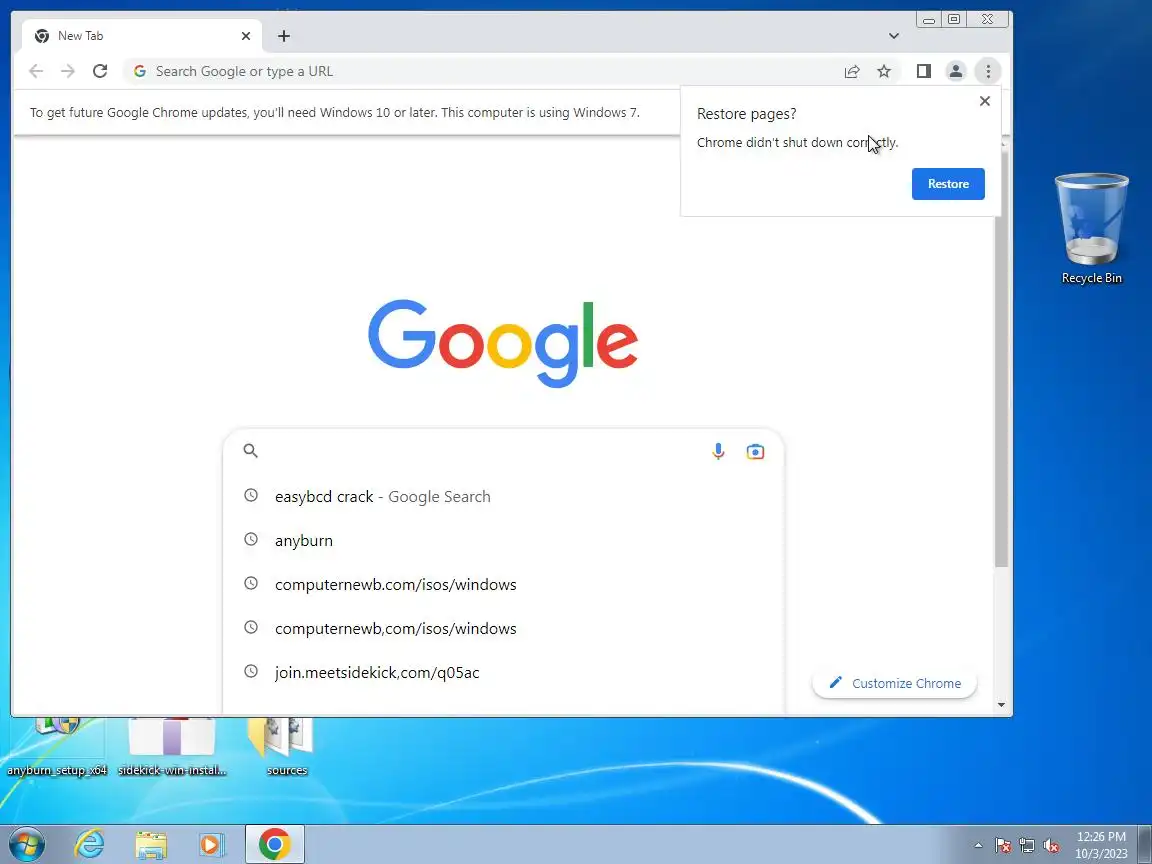Select the anyburn suggestion
The image size is (1152, 864).
[x=503, y=541]
